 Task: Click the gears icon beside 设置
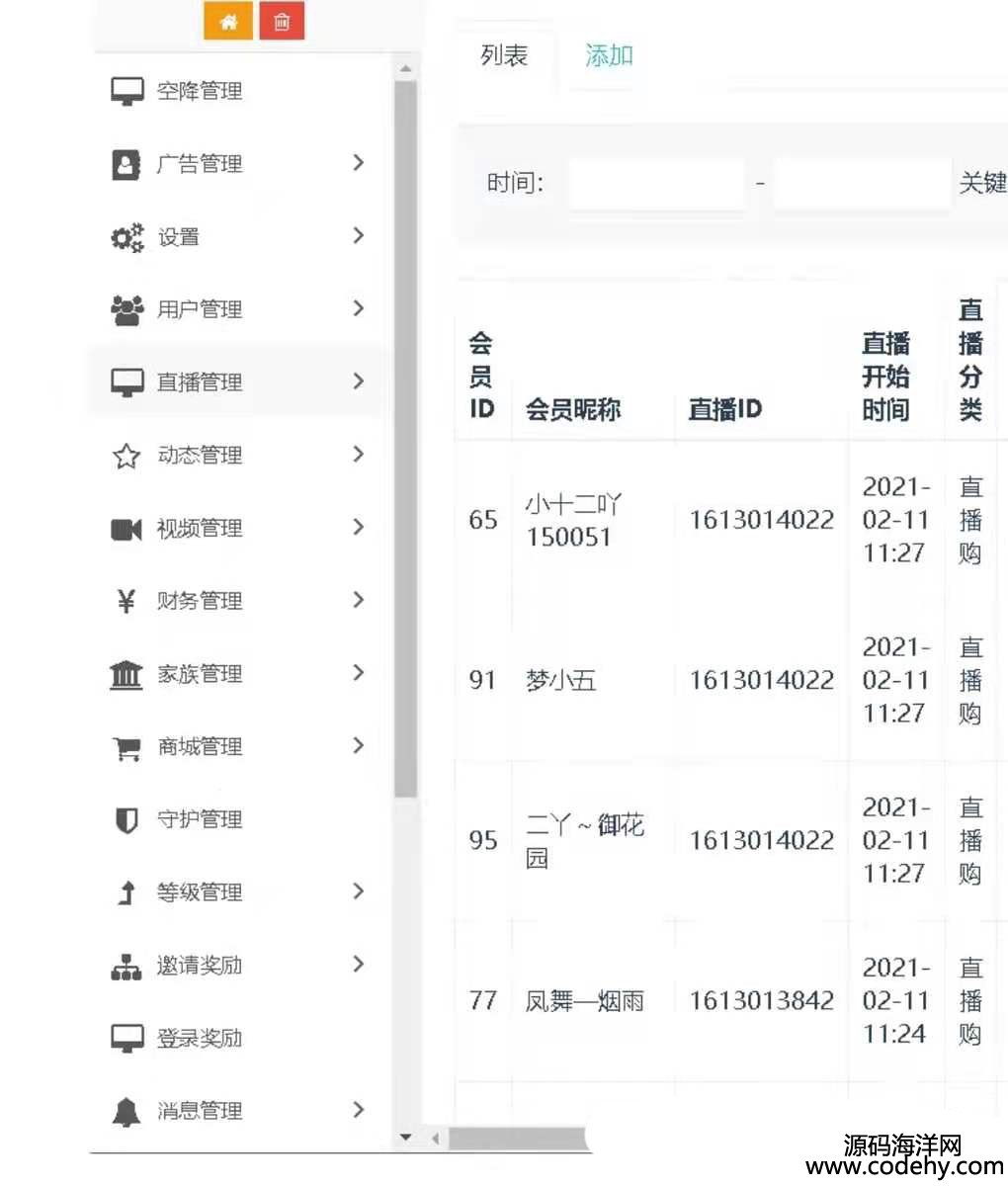126,237
